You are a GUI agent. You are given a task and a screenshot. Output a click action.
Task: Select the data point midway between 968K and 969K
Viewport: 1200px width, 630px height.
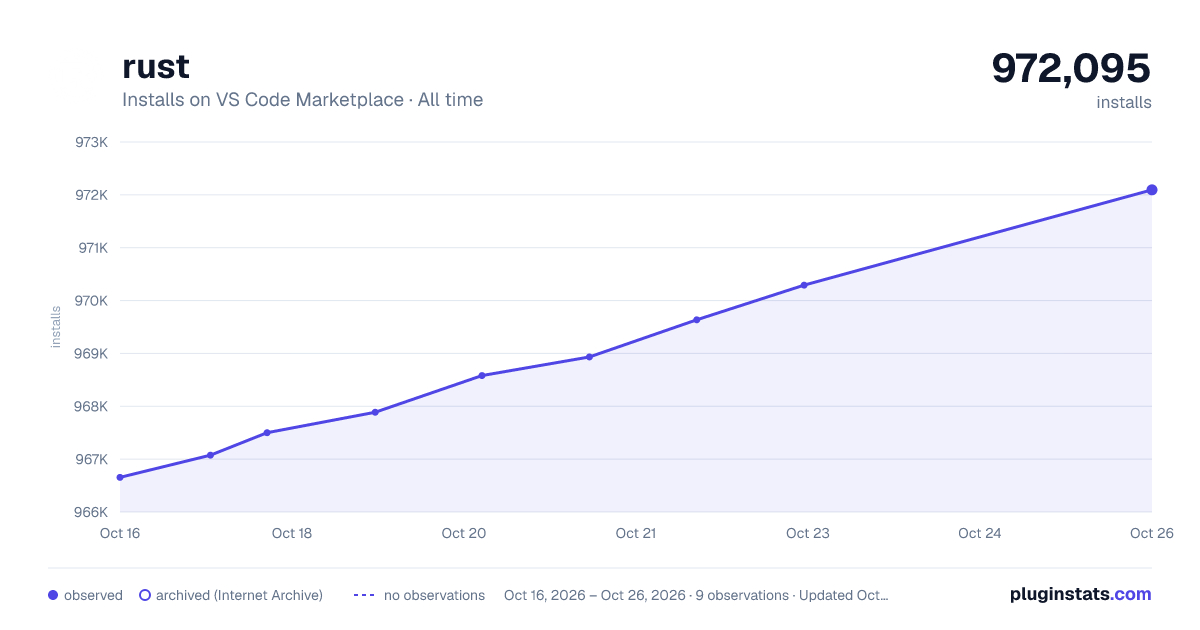(x=482, y=375)
